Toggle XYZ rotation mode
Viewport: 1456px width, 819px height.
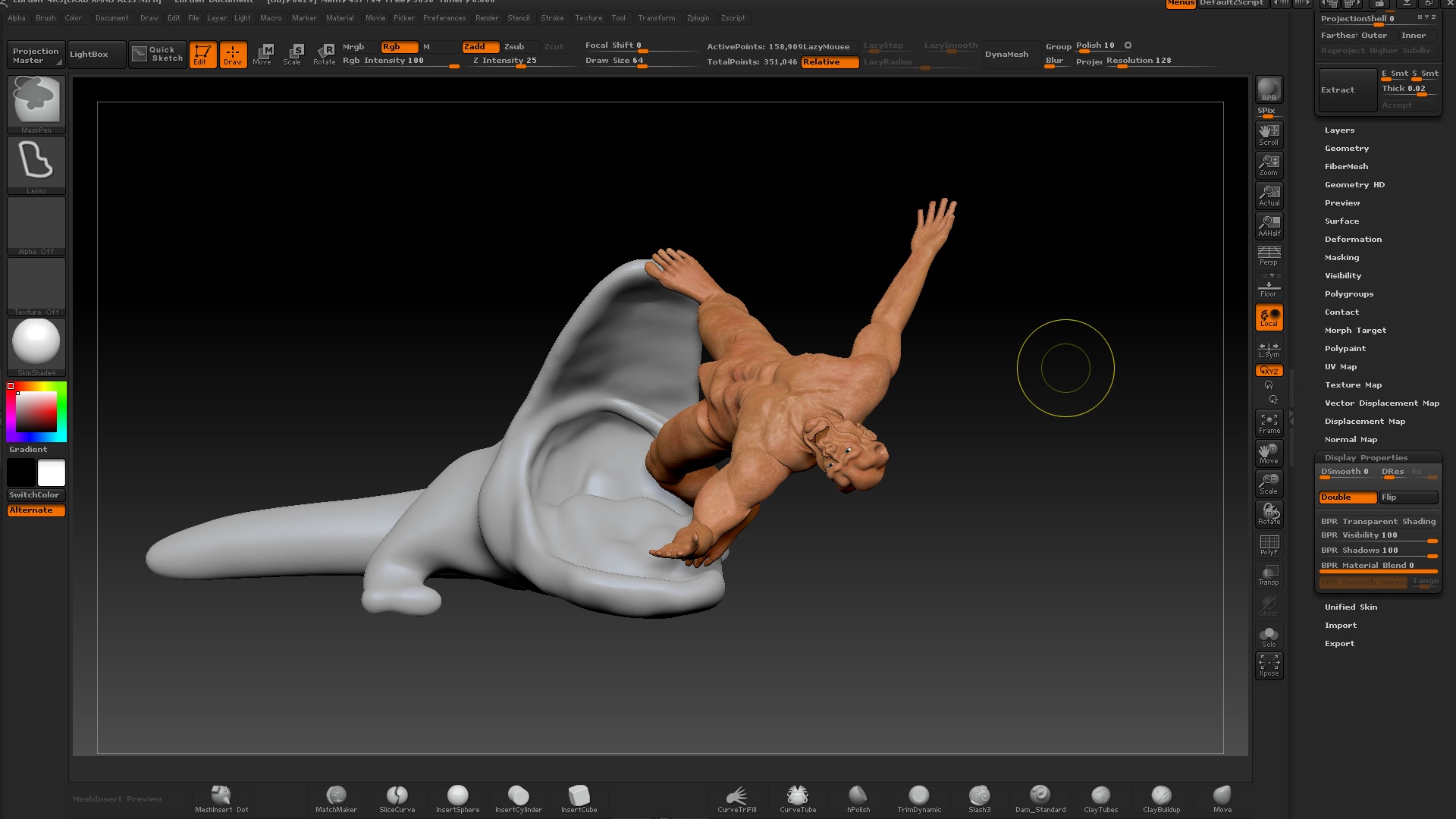coord(1269,371)
